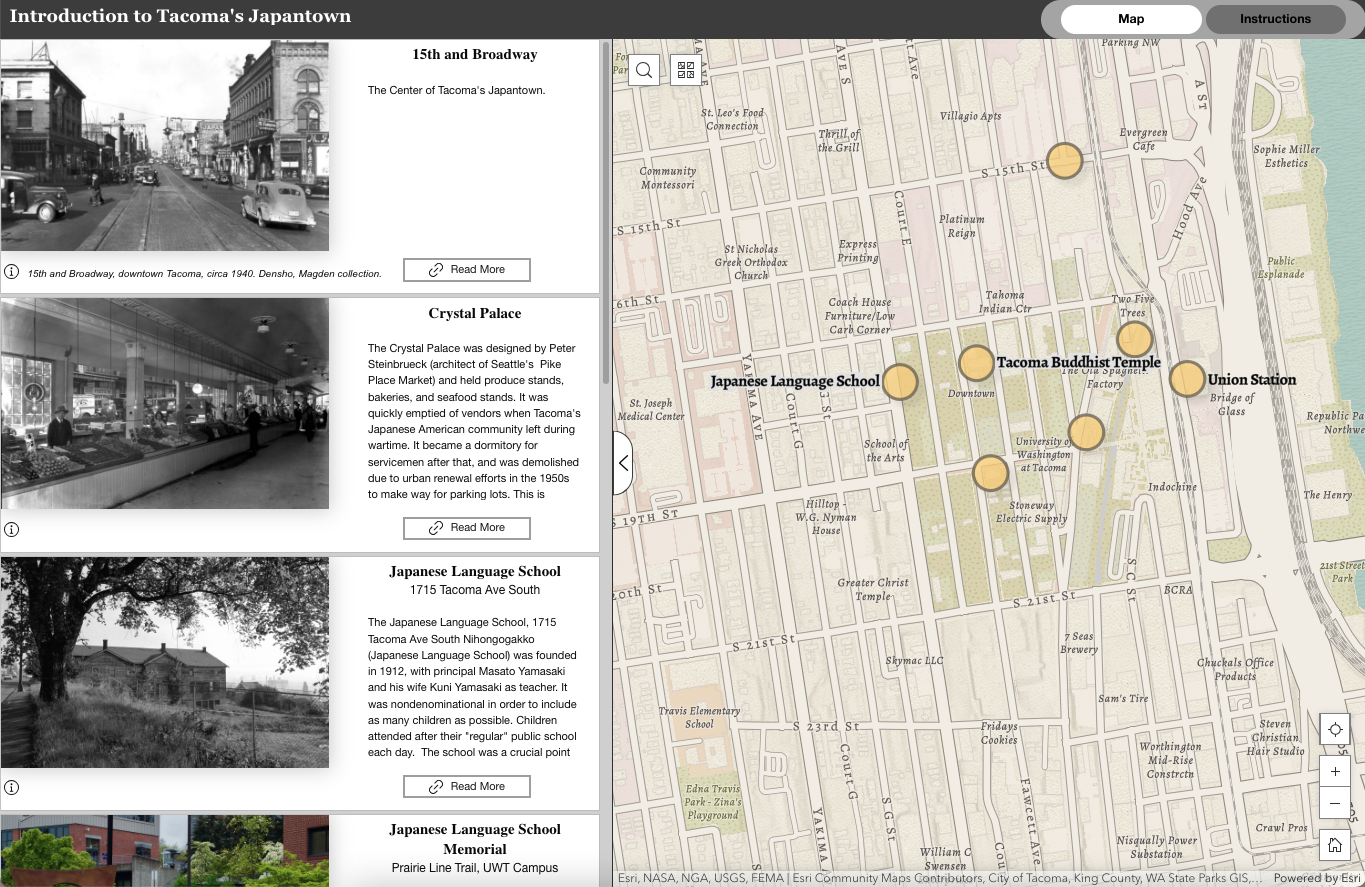Find my location on map
Image resolution: width=1365 pixels, height=887 pixels.
1335,729
